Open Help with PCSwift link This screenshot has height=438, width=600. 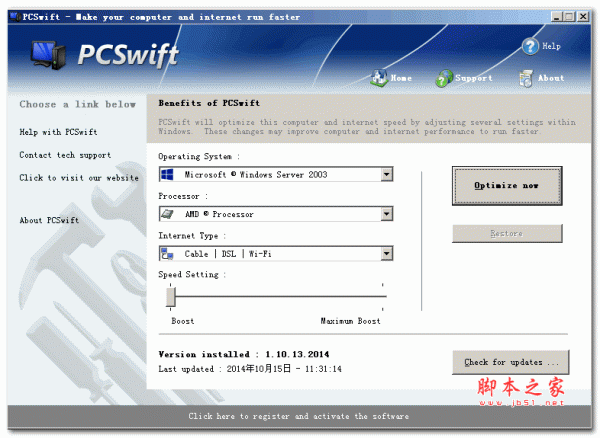pos(59,132)
